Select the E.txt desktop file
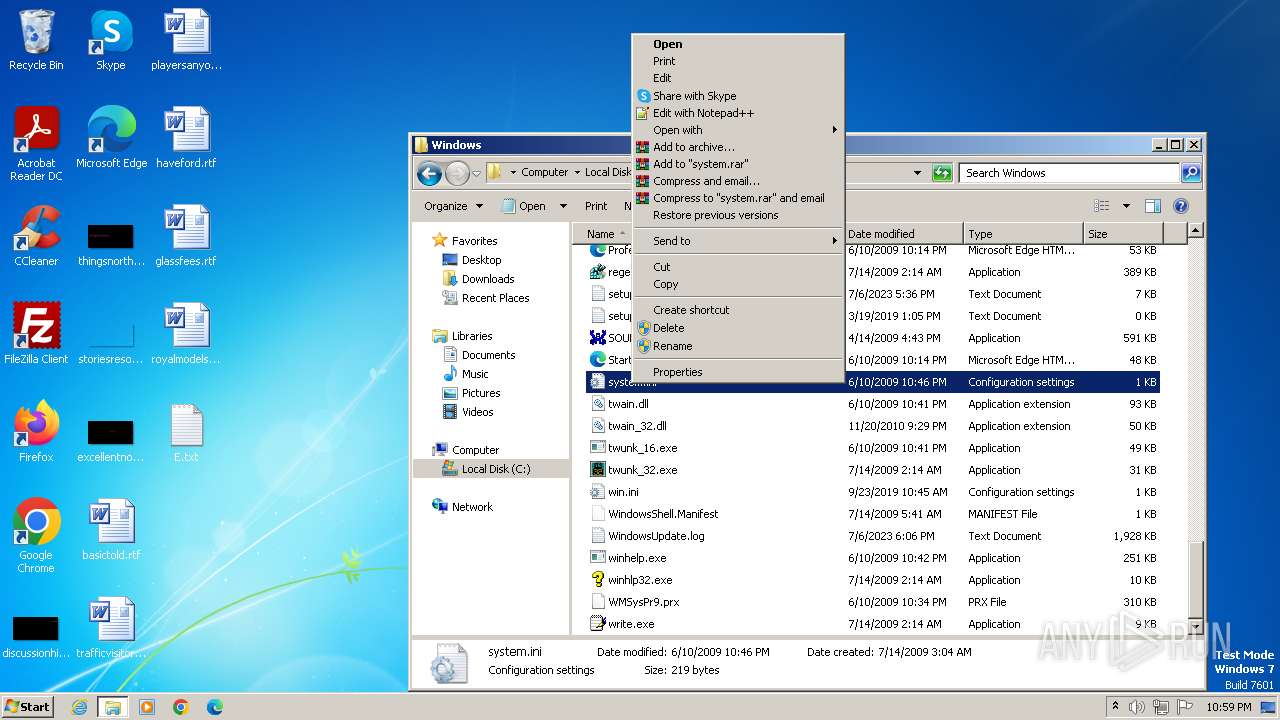This screenshot has height=720, width=1280. coord(186,432)
